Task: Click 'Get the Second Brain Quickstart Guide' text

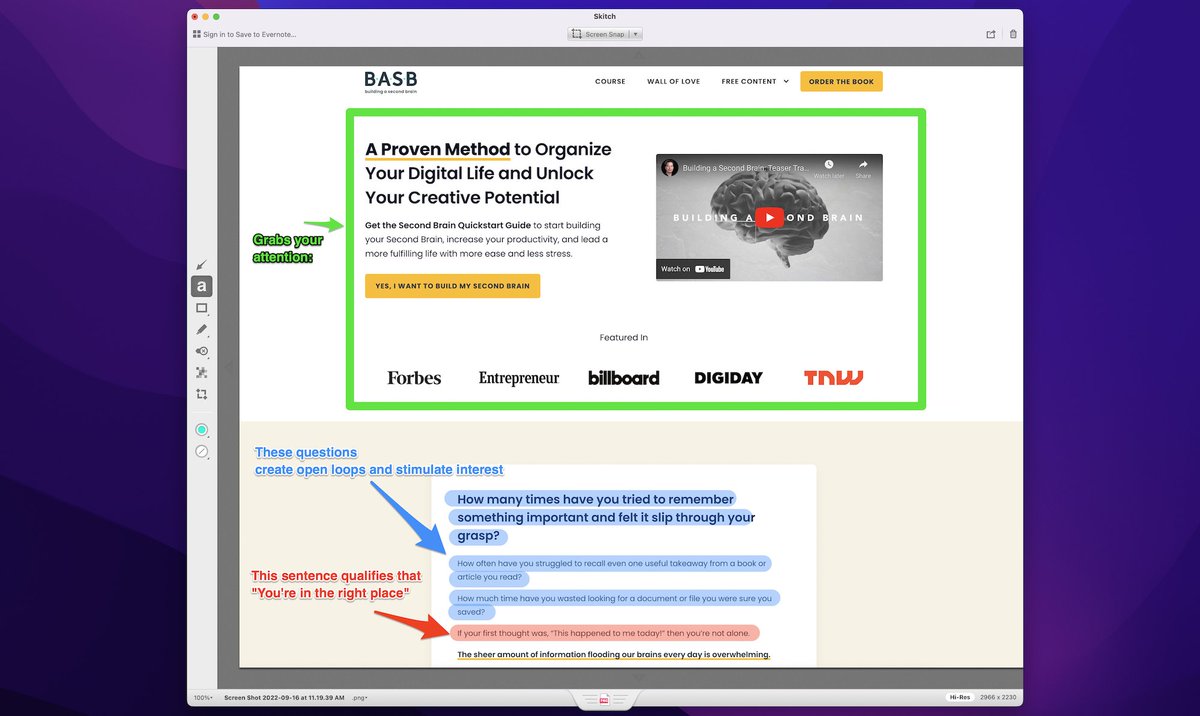Action: click(x=447, y=225)
